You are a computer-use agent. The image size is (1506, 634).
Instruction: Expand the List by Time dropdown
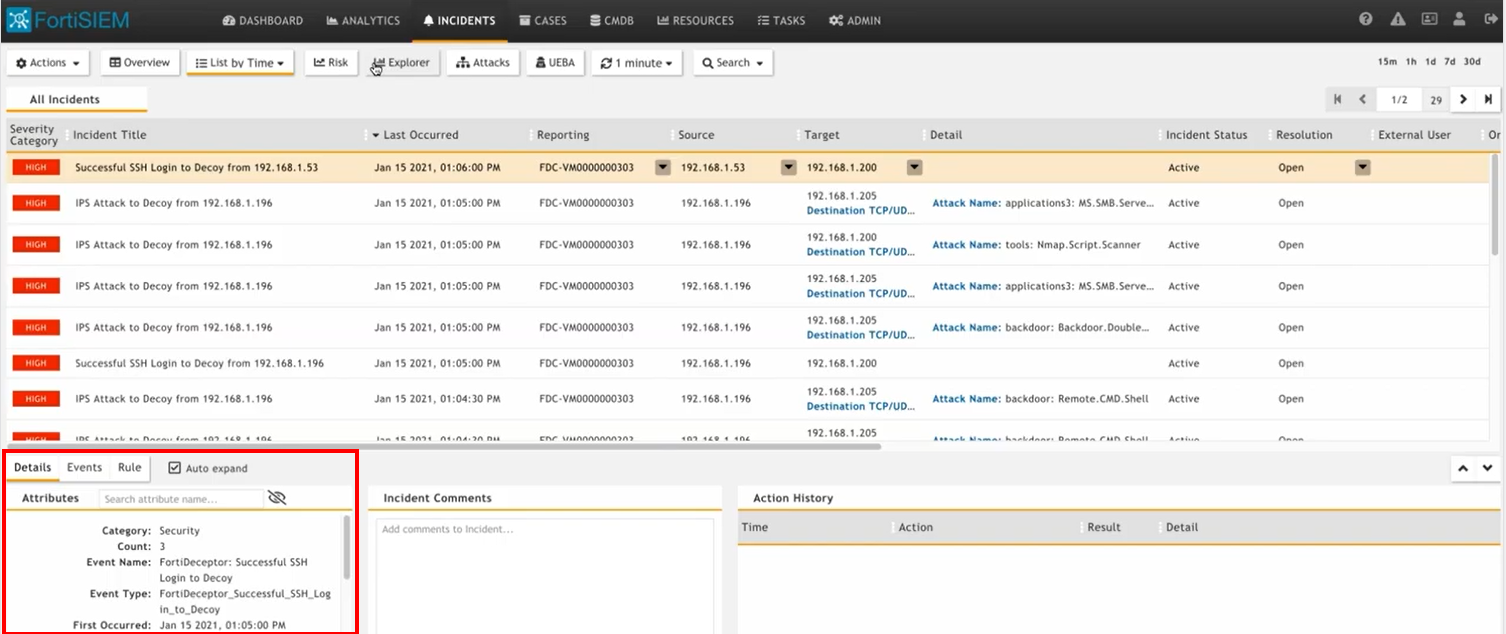(240, 63)
